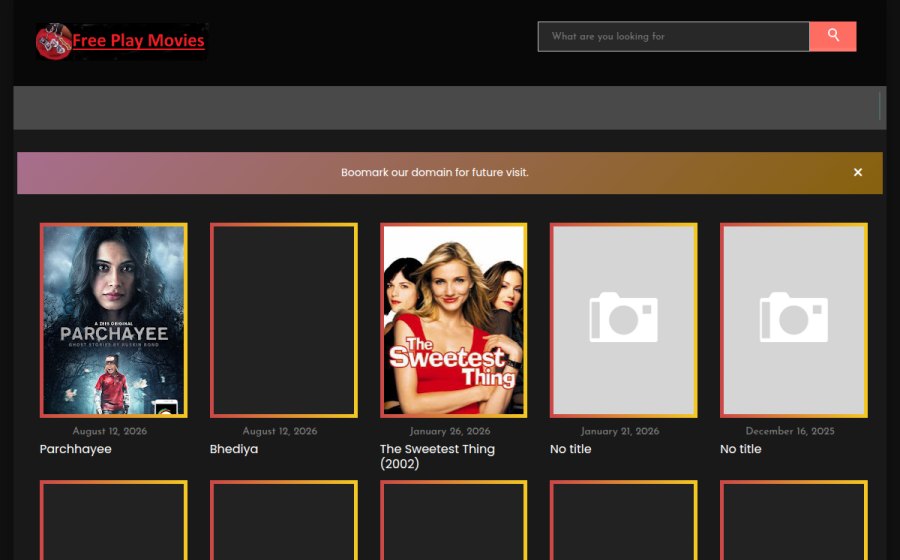Dismiss the bookmark domain banner
Viewport: 900px width, 560px height.
pos(858,172)
